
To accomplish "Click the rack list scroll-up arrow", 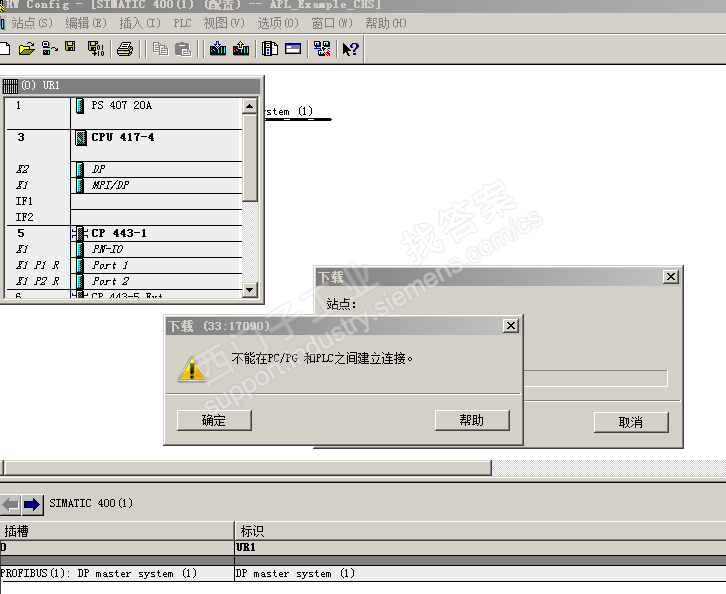I will click(x=250, y=106).
